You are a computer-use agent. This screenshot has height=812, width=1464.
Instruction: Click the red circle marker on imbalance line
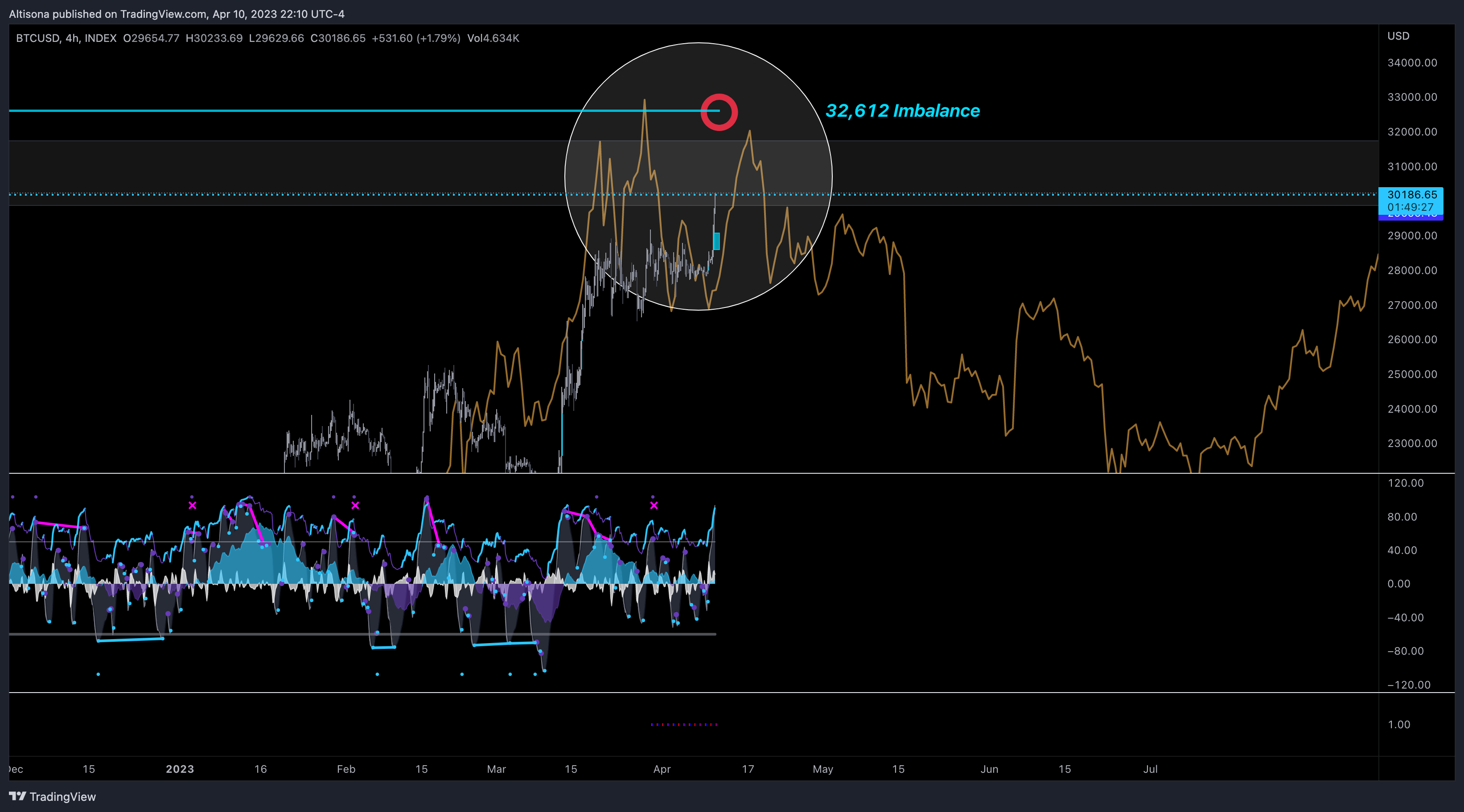point(719,112)
